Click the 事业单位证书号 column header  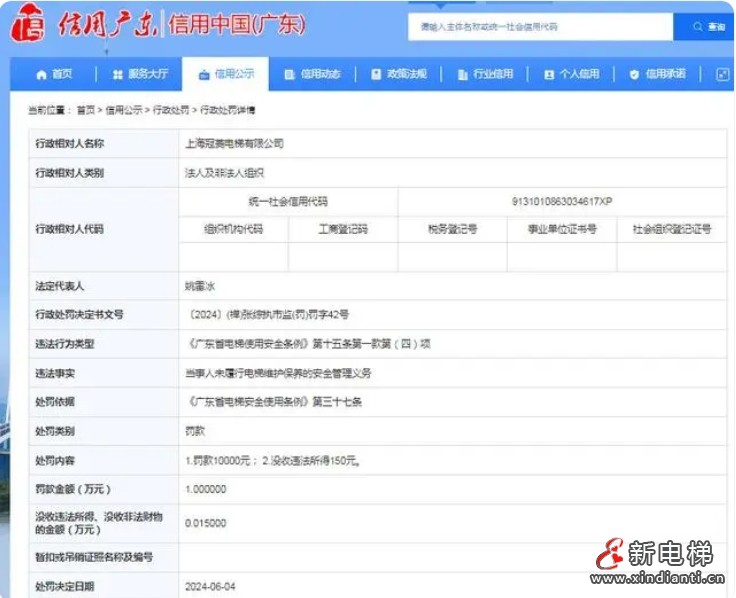pos(562,229)
